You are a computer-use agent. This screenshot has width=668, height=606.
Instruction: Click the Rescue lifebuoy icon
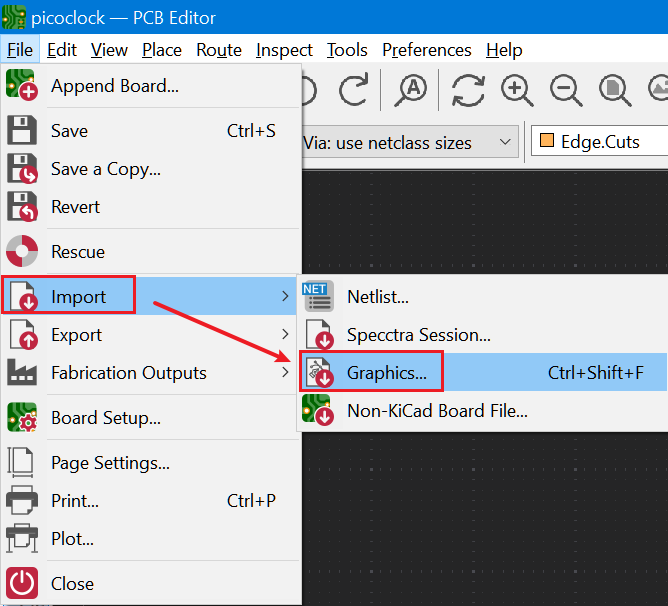pos(22,251)
